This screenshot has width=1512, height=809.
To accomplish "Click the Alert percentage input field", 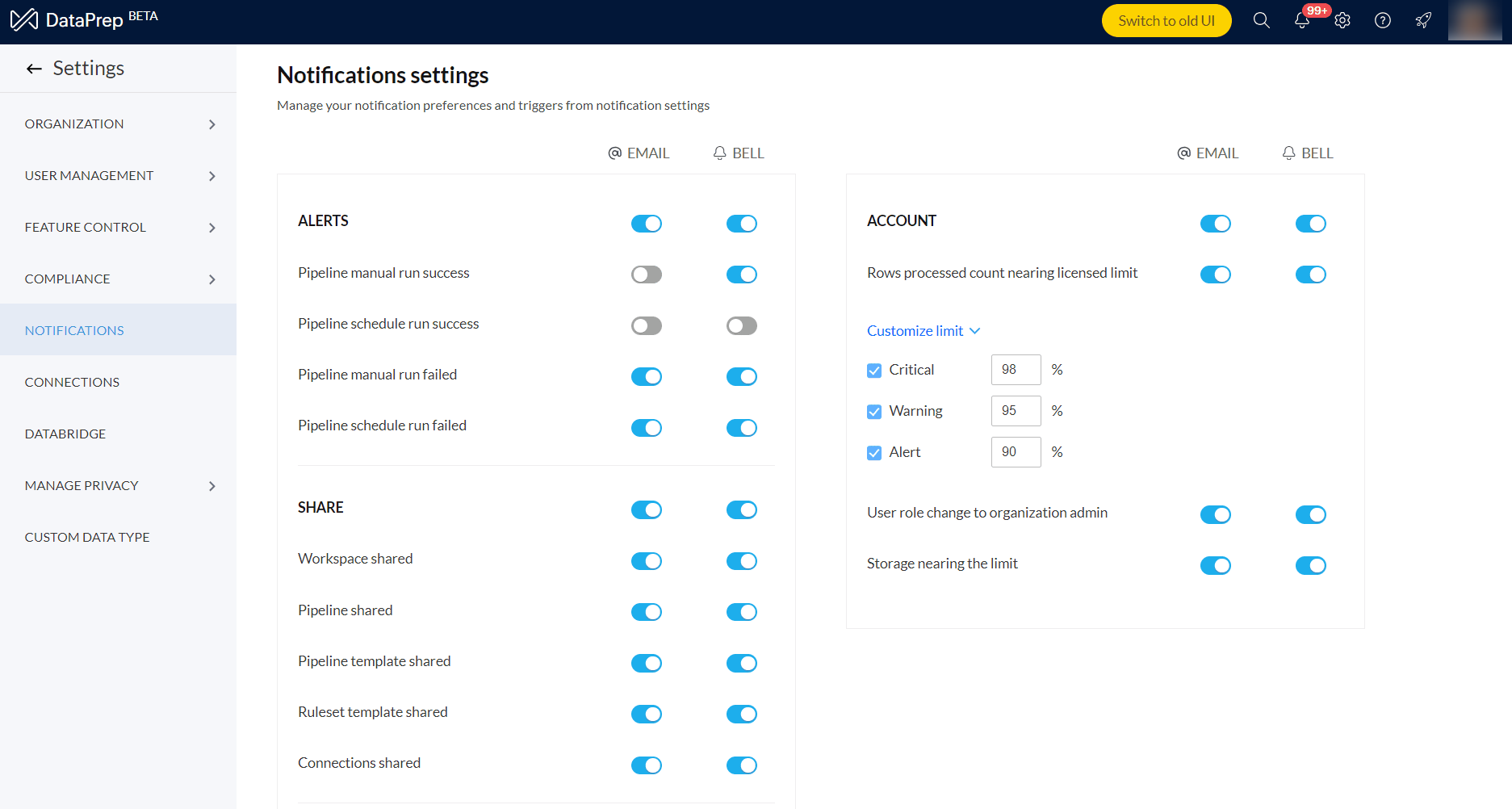I will point(1016,452).
